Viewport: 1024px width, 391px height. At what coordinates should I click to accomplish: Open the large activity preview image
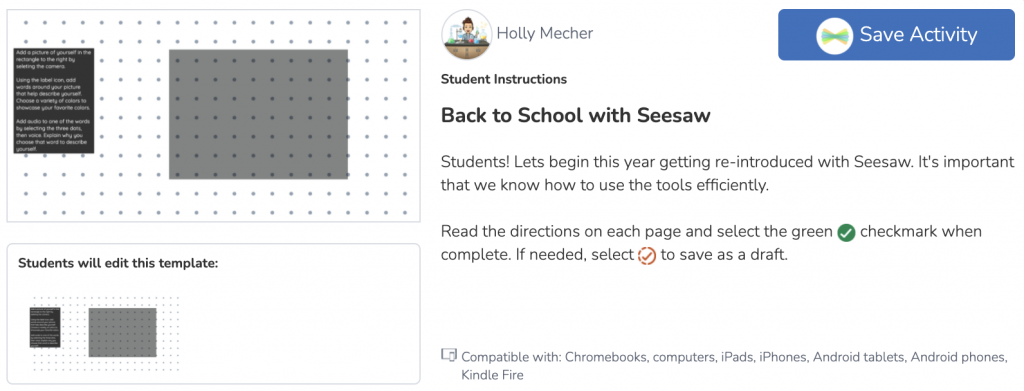click(213, 116)
